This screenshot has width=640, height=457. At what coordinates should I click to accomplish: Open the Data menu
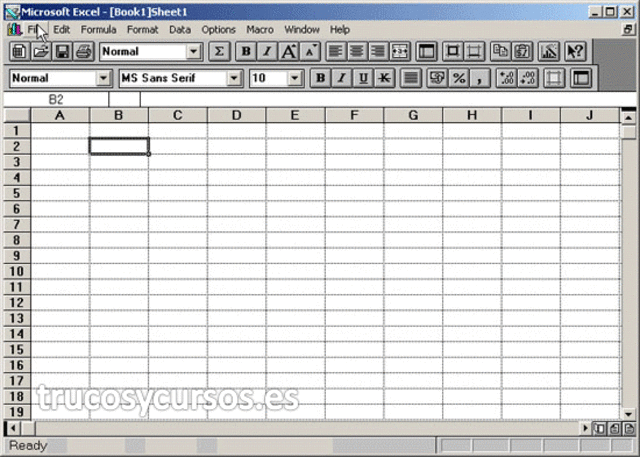[x=180, y=30]
